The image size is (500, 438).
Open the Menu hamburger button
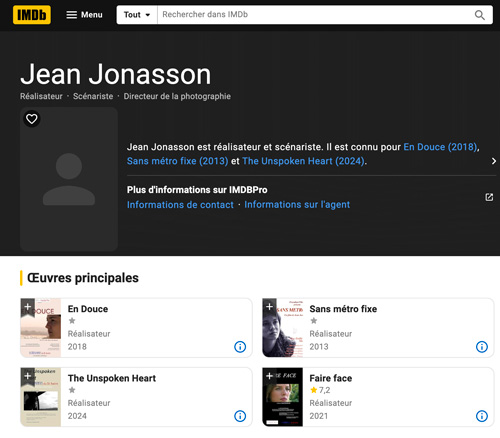coord(84,15)
